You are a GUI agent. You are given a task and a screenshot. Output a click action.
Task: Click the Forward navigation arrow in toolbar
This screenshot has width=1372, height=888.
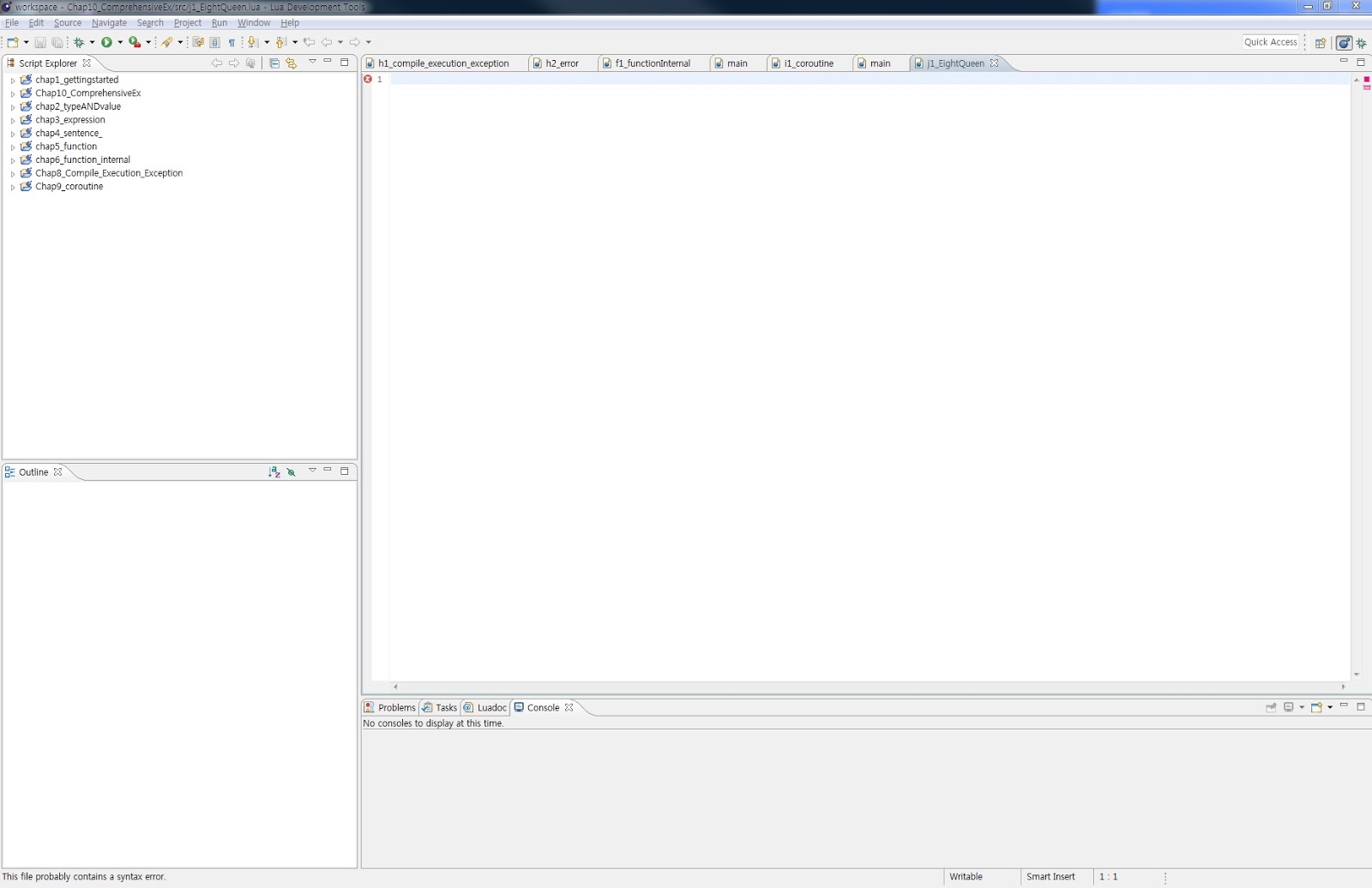355,42
